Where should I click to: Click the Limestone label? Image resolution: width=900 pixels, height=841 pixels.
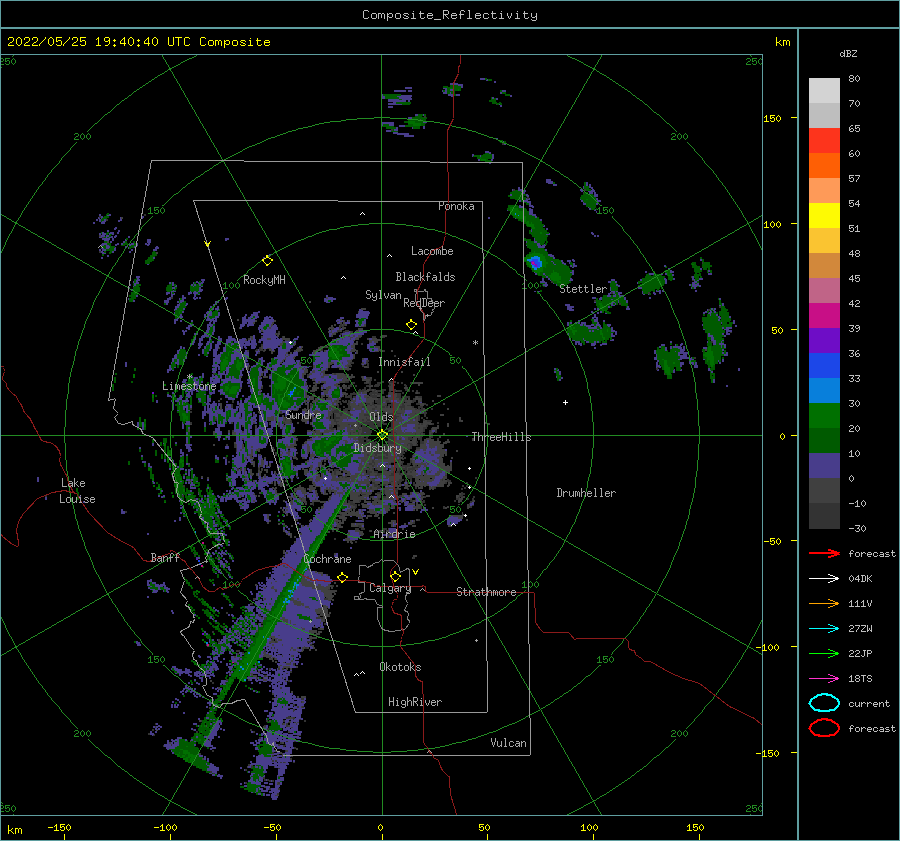[x=189, y=386]
